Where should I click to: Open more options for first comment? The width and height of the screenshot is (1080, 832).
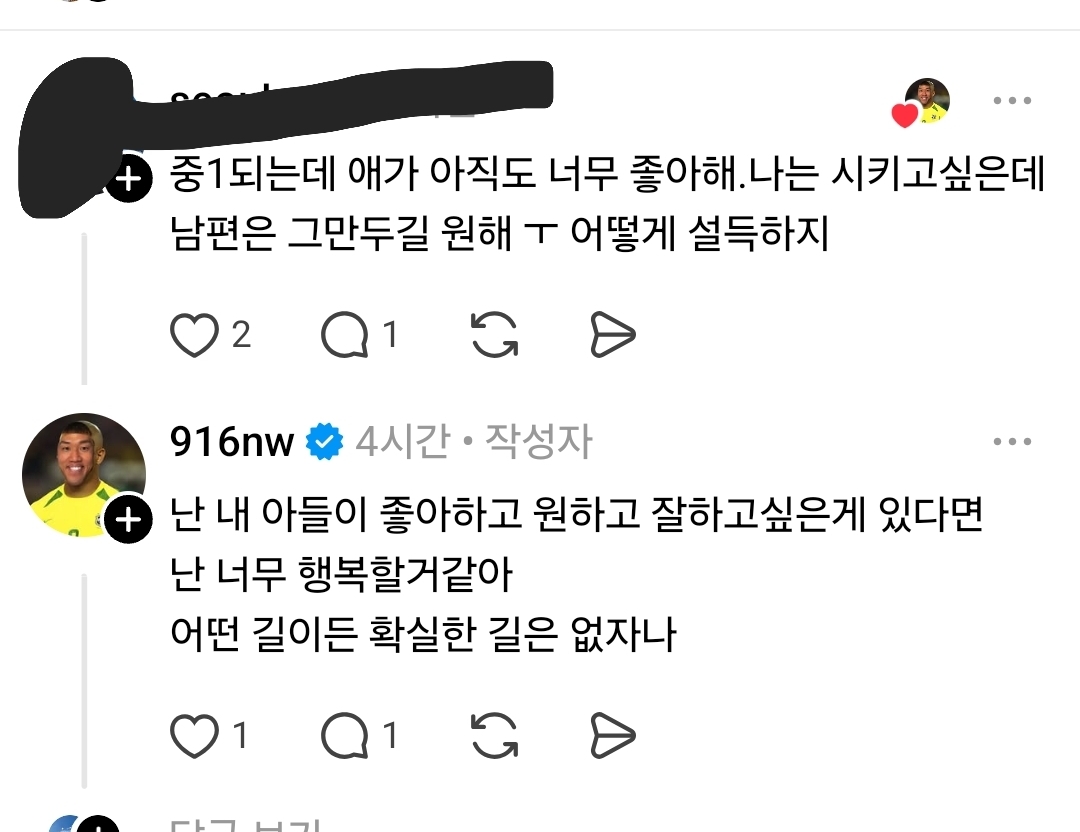click(1012, 101)
